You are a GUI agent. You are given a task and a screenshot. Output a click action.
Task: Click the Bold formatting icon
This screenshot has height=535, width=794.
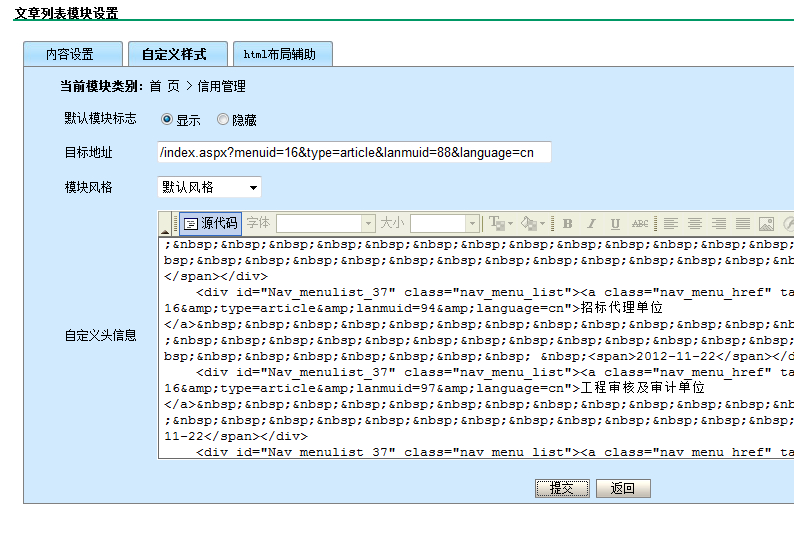[568, 223]
